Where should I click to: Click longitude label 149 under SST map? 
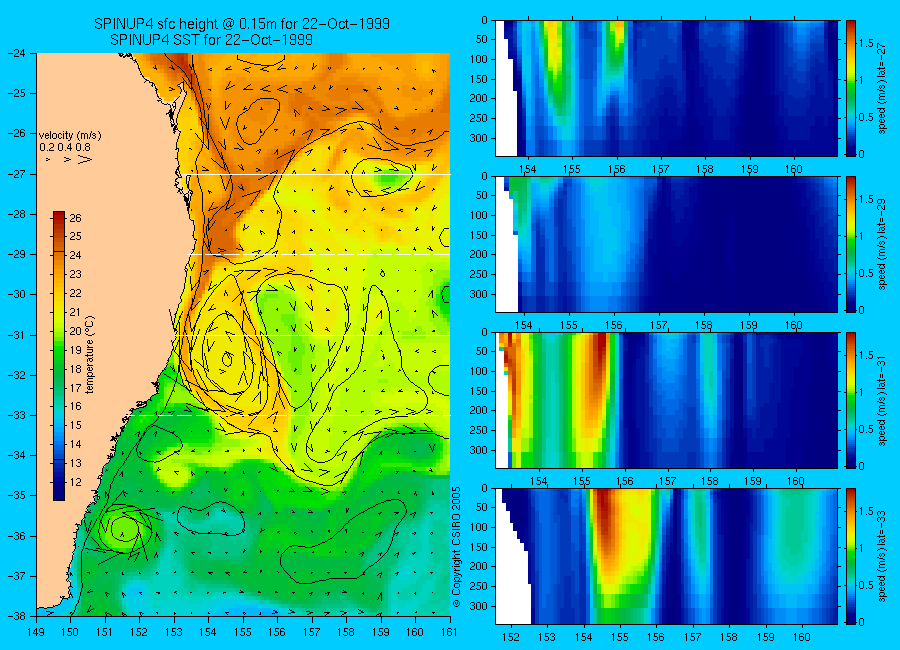(x=36, y=632)
